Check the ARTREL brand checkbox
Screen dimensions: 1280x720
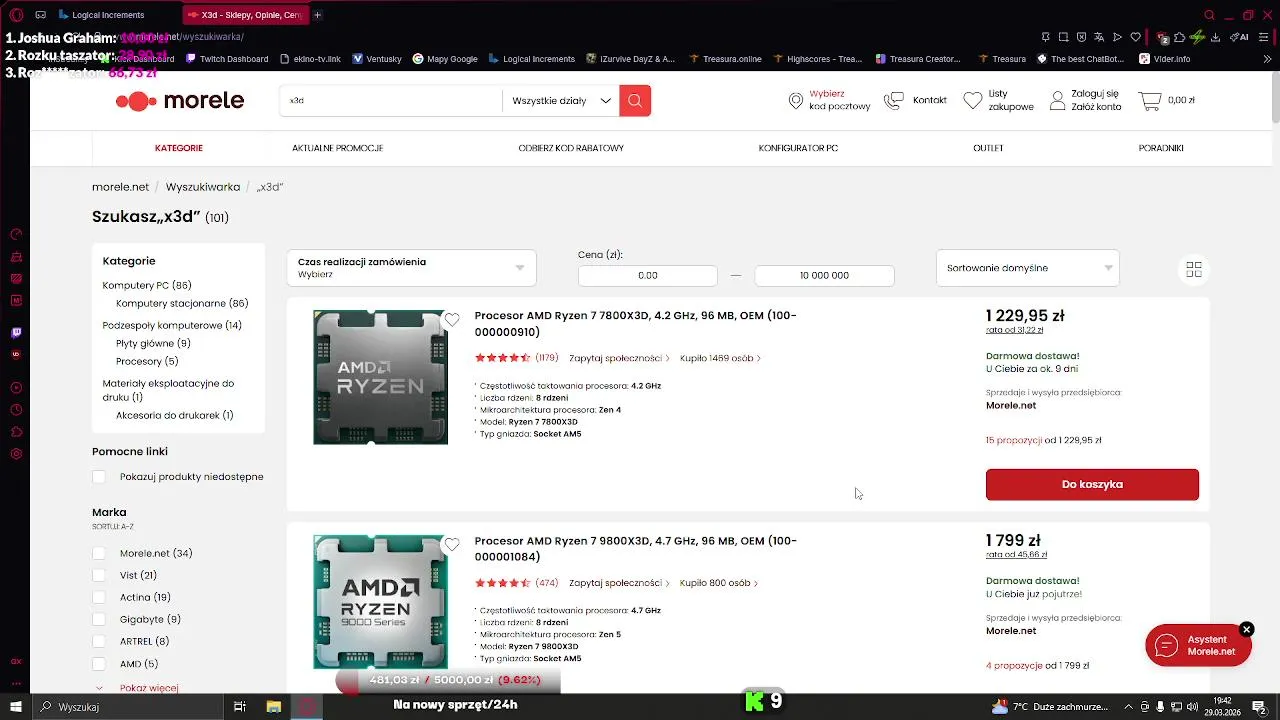98,641
